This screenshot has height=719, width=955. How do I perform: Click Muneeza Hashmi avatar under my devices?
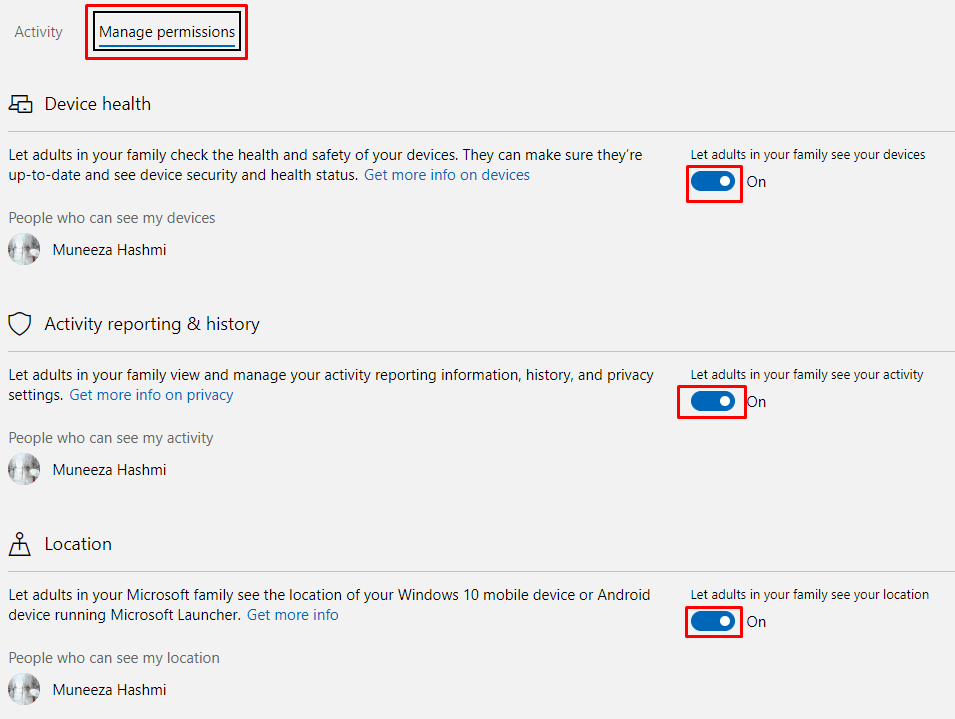pyautogui.click(x=24, y=249)
